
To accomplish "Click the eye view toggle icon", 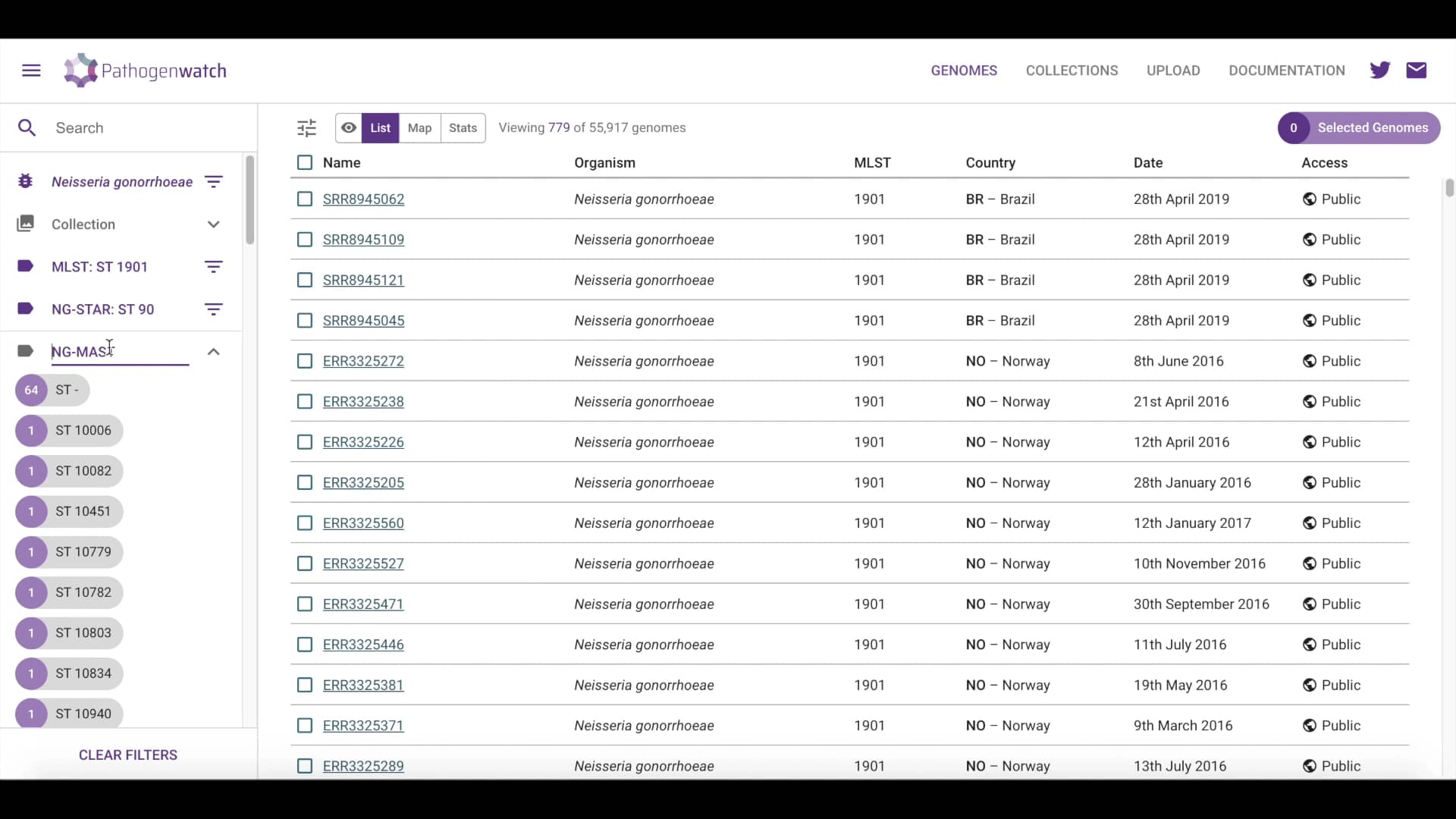I will click(x=349, y=127).
